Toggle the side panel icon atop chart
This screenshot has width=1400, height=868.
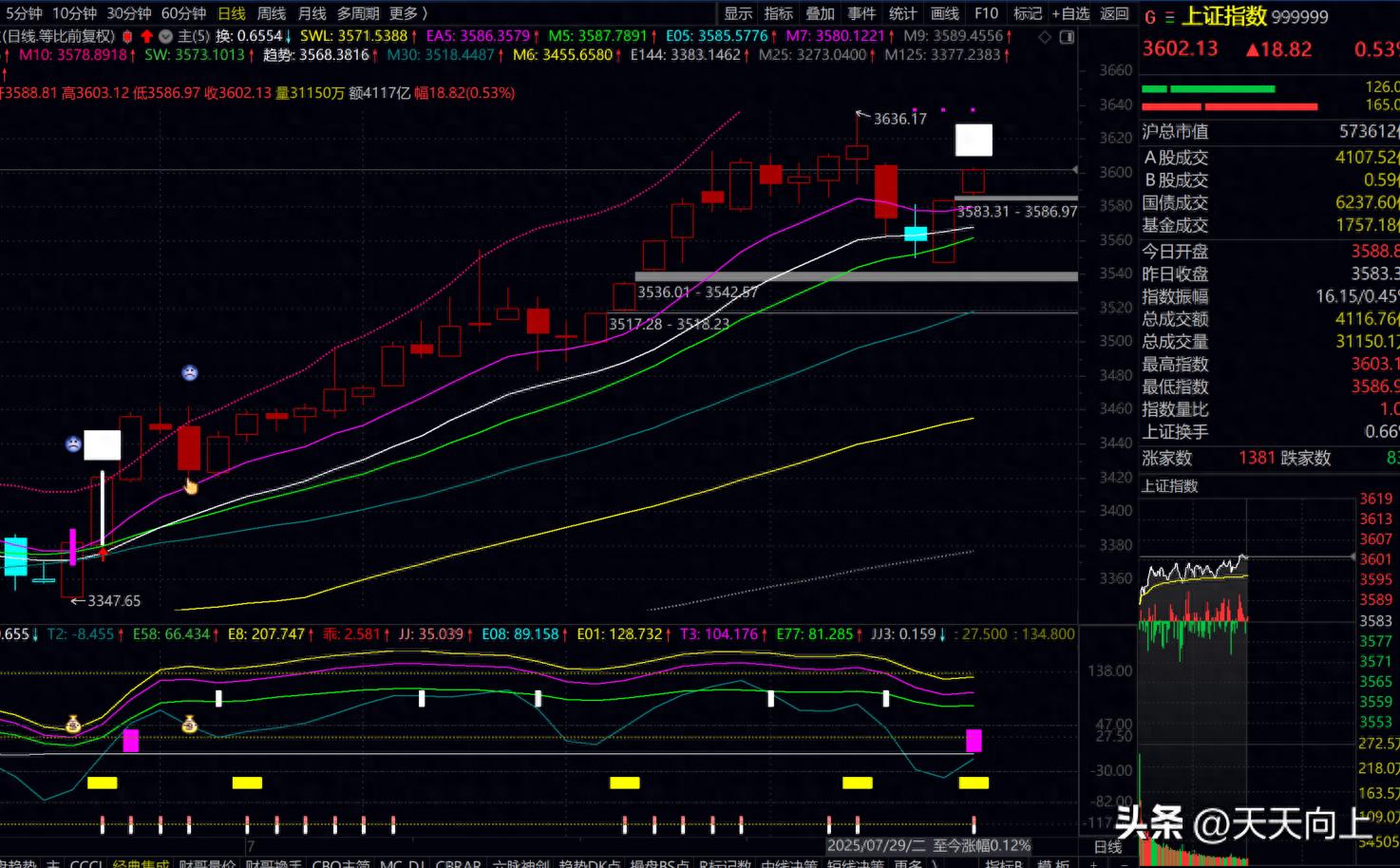coord(1067,37)
